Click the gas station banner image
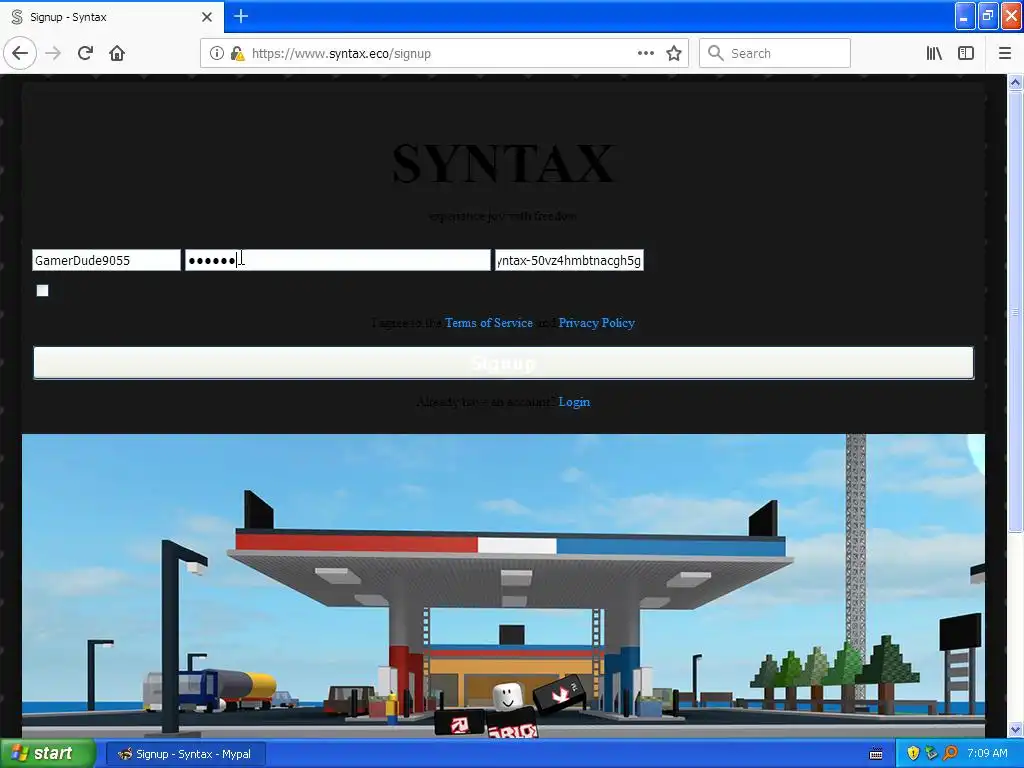 [x=503, y=586]
